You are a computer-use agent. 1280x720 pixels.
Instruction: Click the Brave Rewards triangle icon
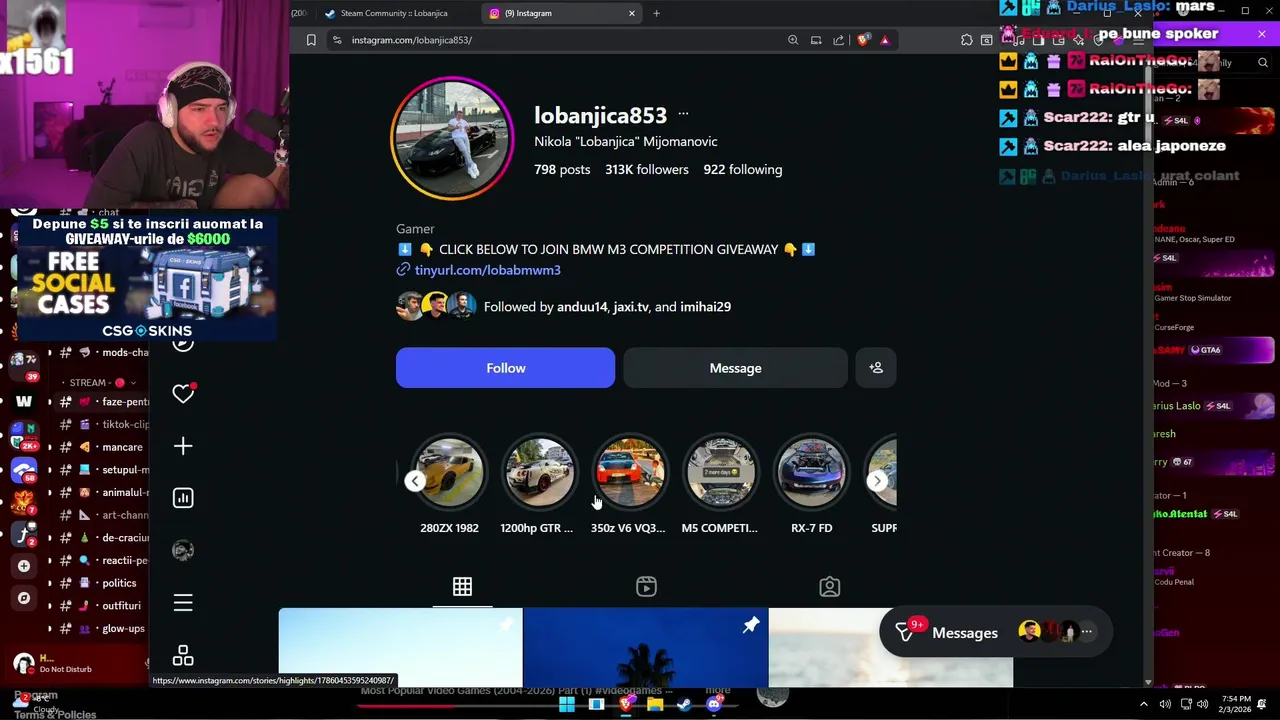[885, 40]
